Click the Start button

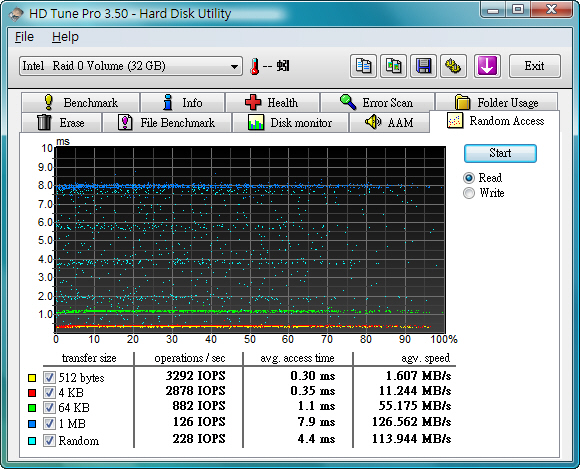click(500, 153)
